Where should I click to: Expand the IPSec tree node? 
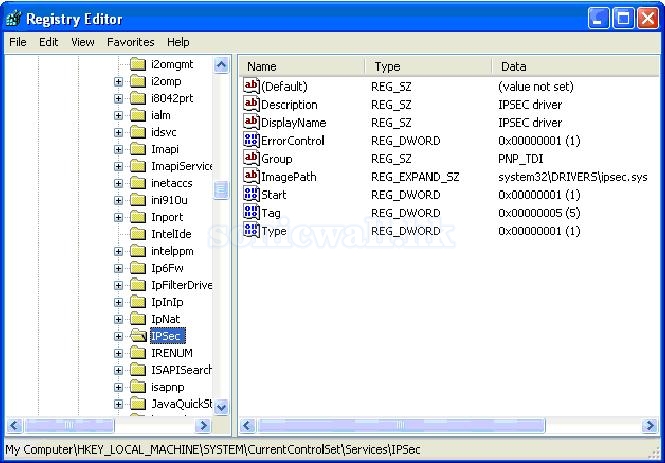118,336
